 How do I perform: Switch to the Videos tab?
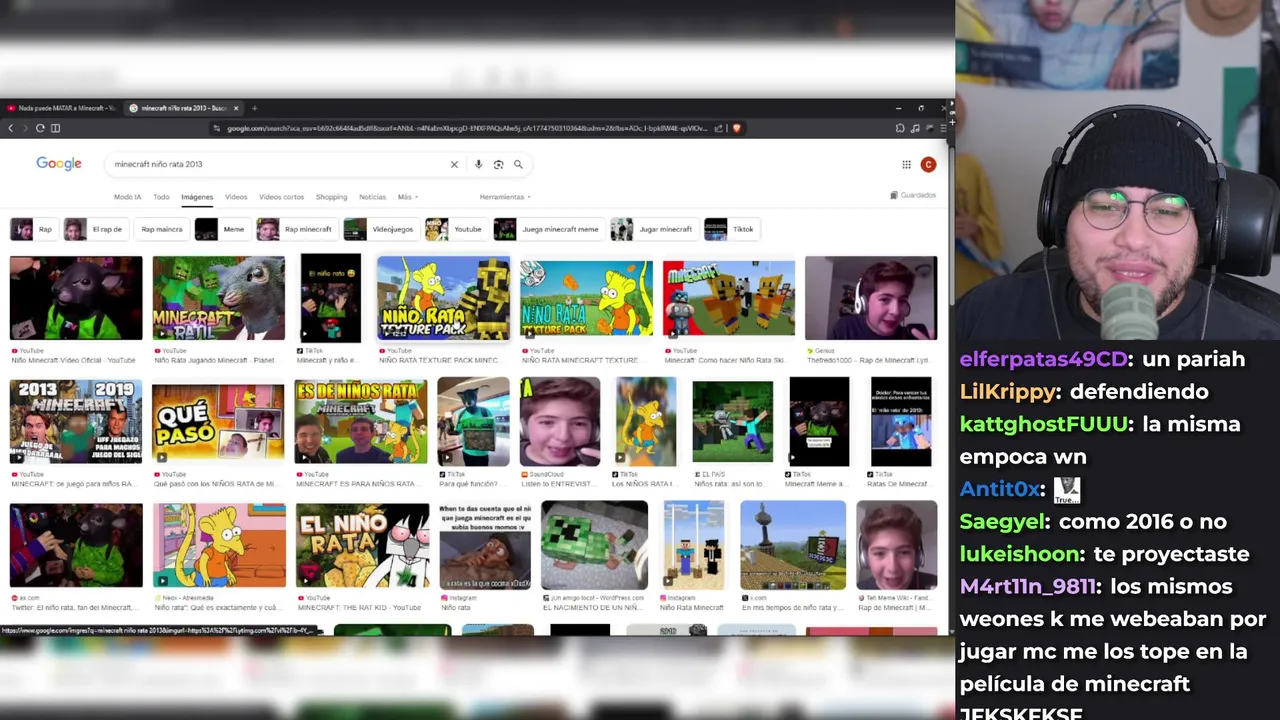tap(236, 197)
